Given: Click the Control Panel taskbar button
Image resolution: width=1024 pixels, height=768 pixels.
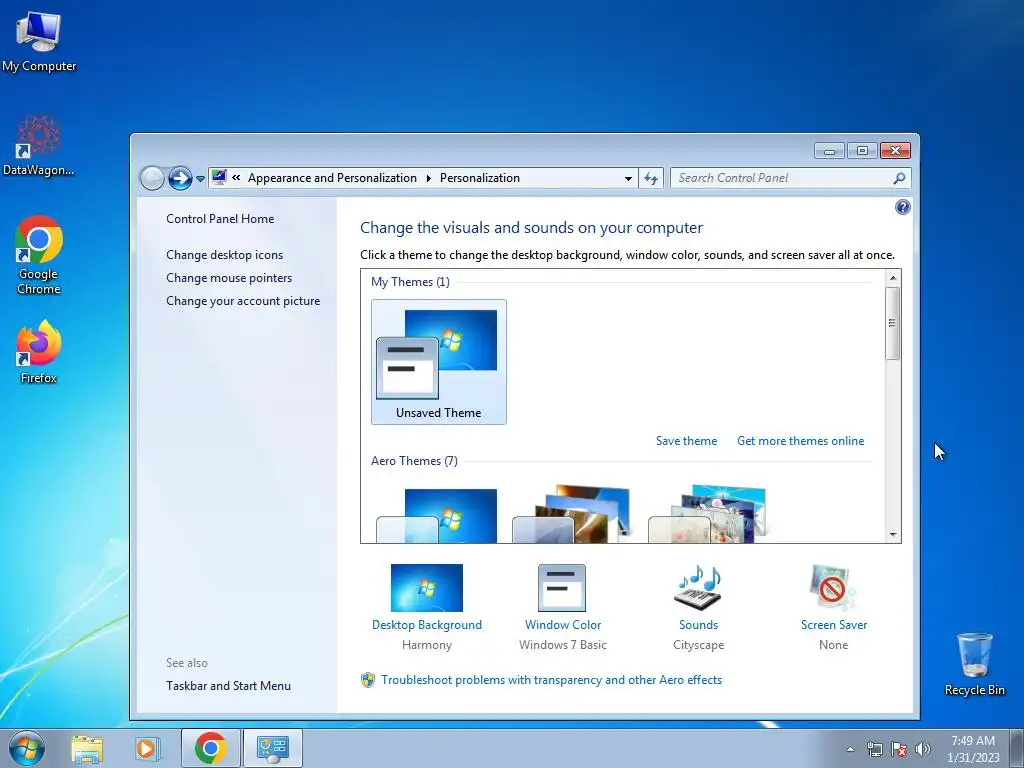Looking at the screenshot, I should 272,748.
